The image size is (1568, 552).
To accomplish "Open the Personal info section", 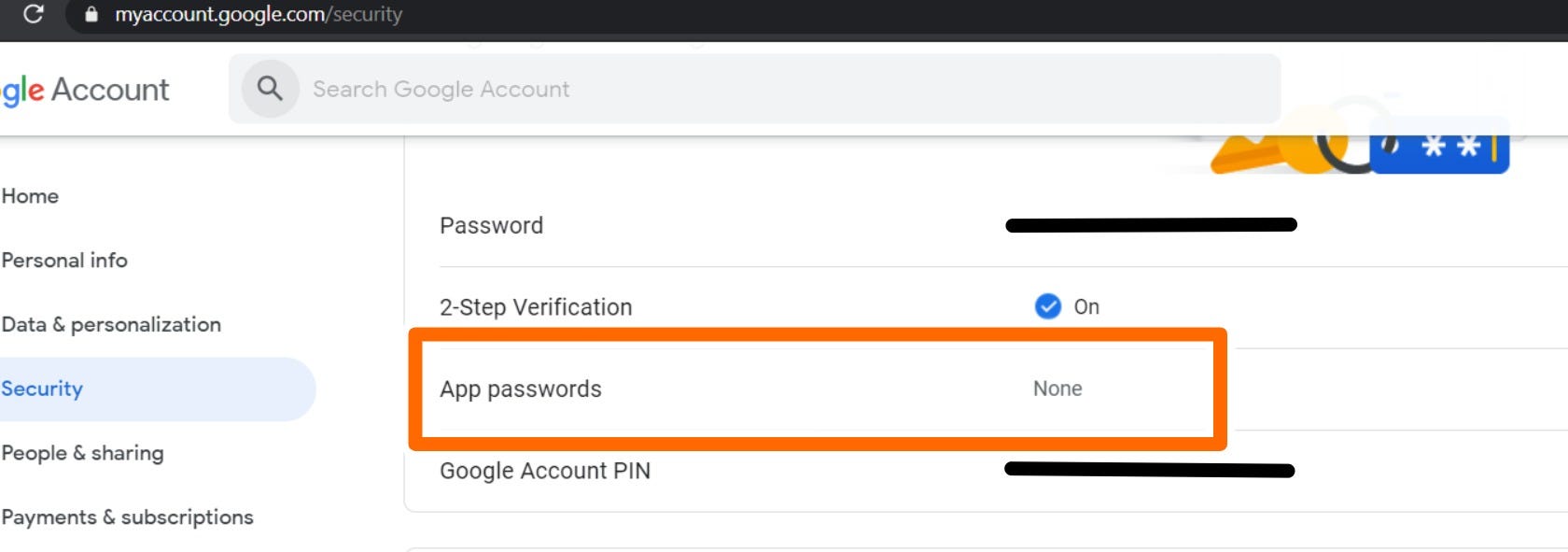I will coord(64,260).
